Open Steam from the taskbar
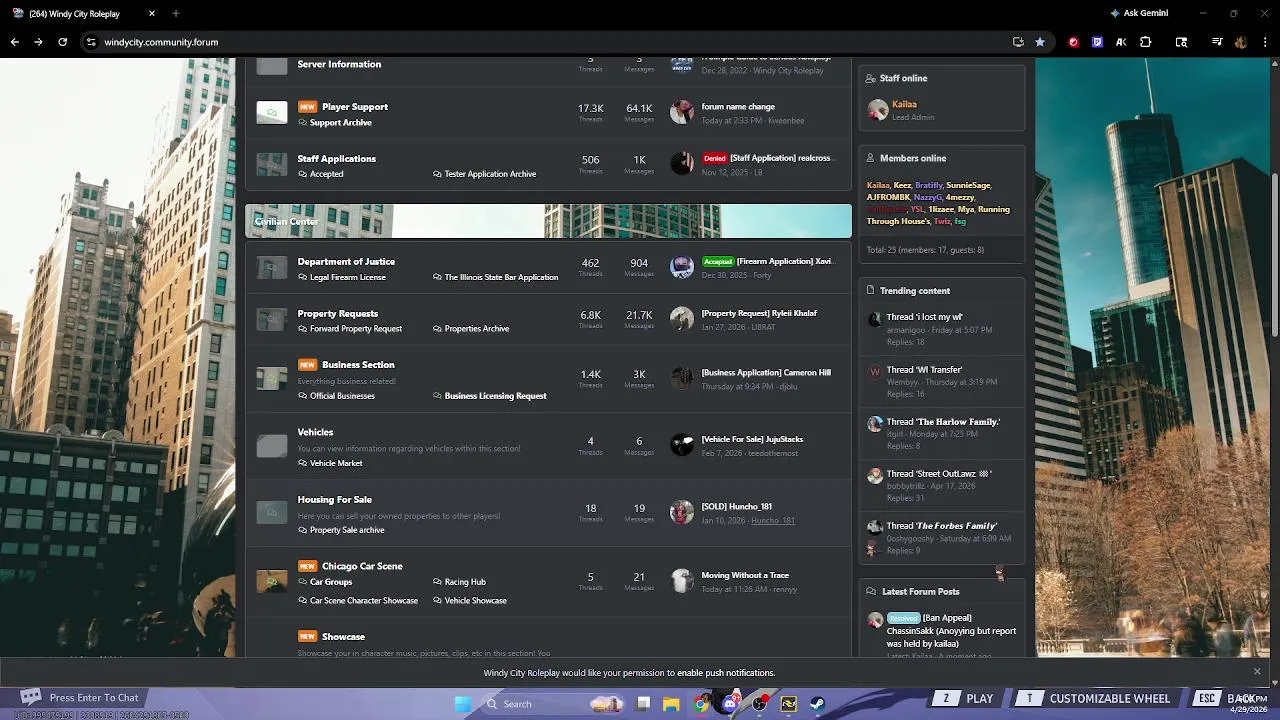 tap(817, 704)
